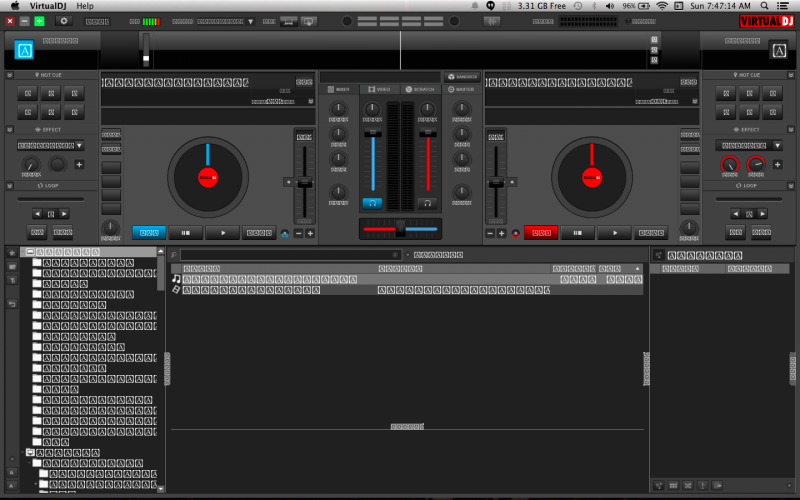Click right deck loop grow arrow

click(x=762, y=213)
